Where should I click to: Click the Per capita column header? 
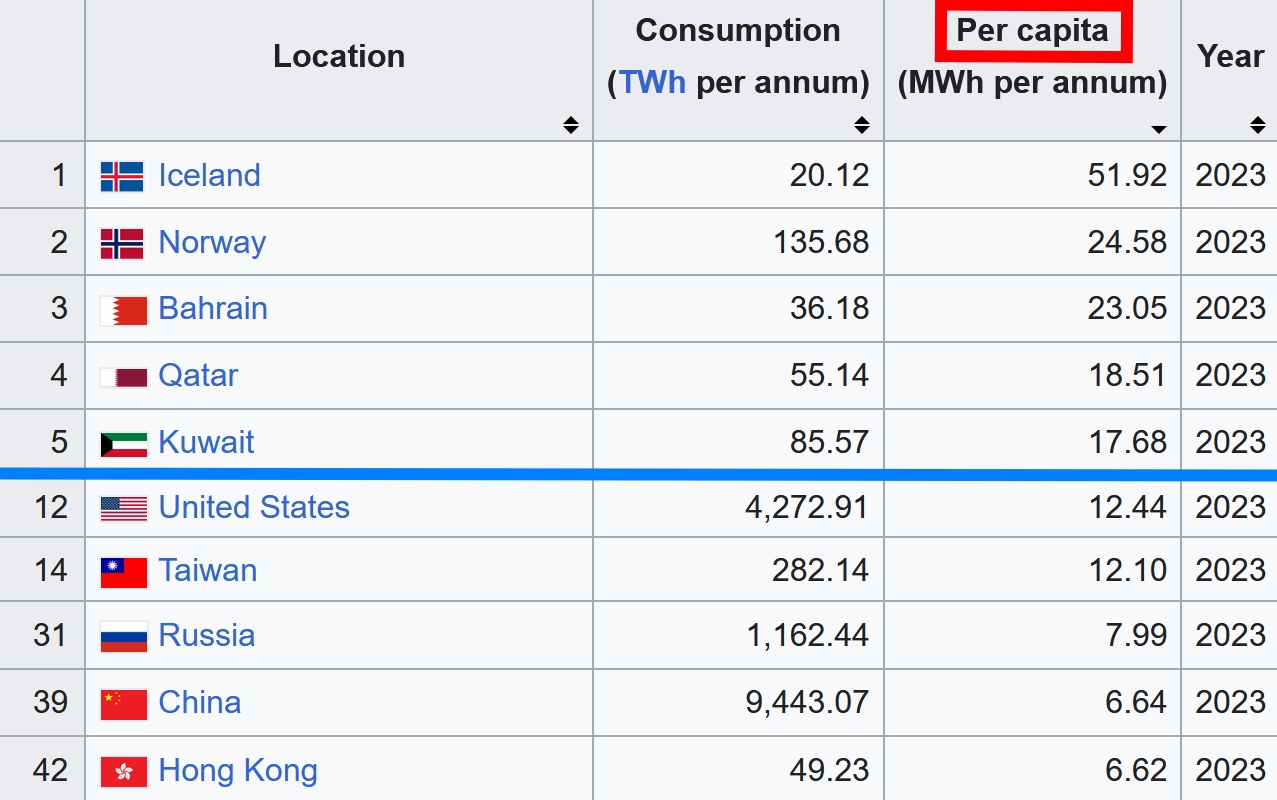[1032, 31]
